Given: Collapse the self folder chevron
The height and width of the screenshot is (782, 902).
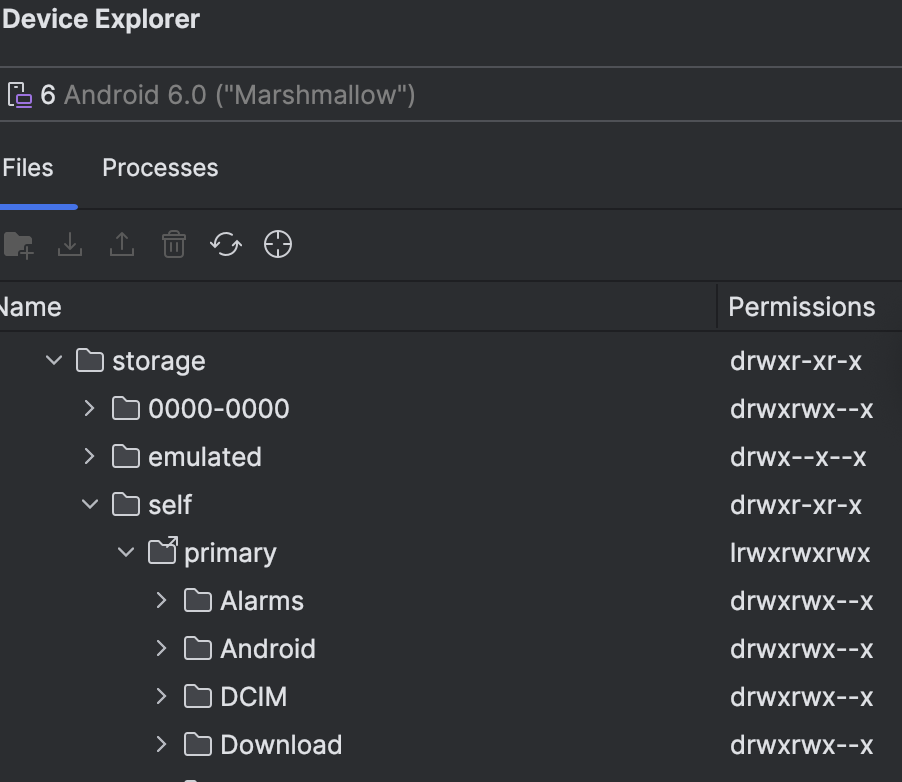Looking at the screenshot, I should 90,504.
